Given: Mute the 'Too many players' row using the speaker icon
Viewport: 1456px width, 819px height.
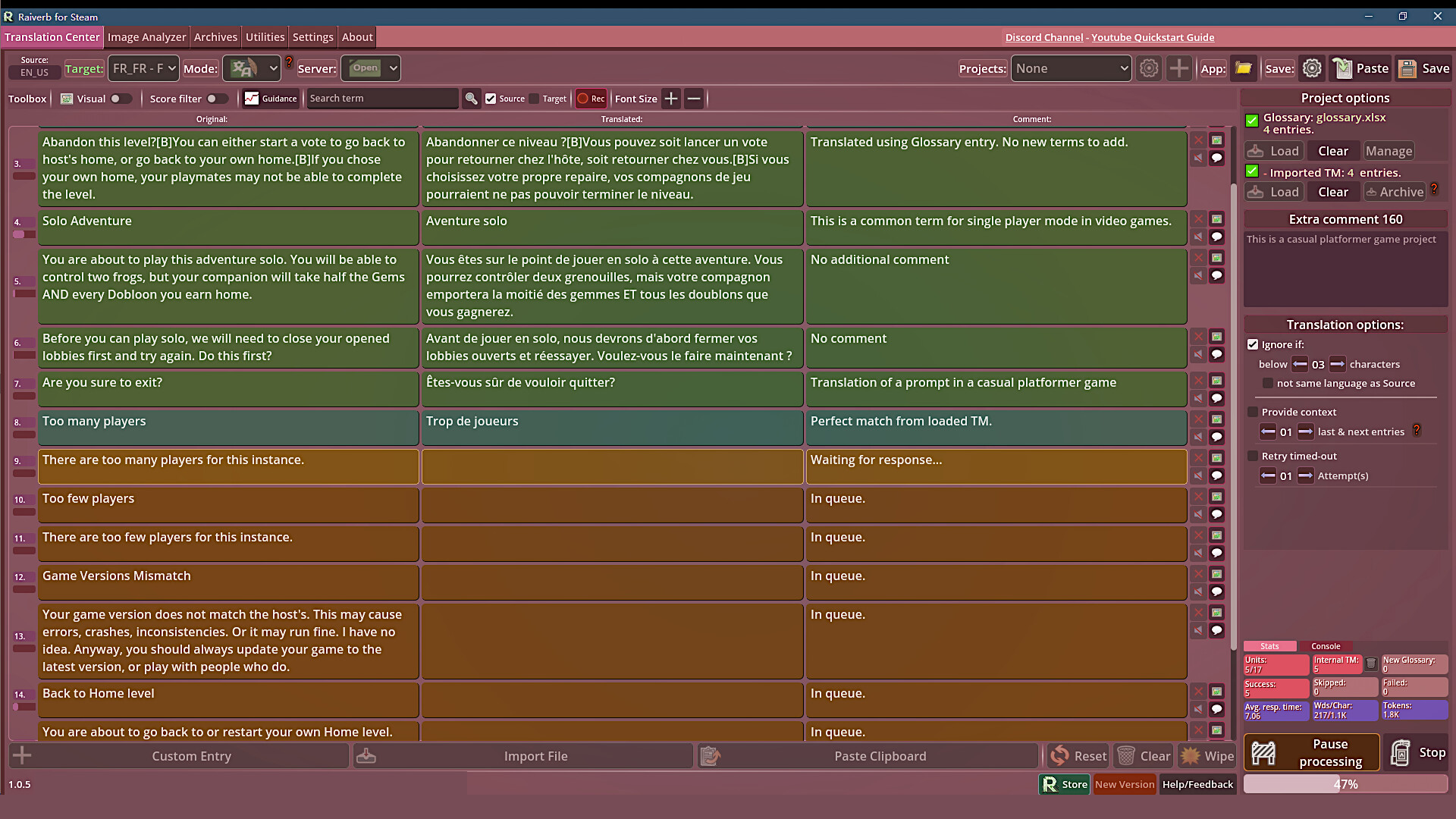Looking at the screenshot, I should tap(1198, 438).
